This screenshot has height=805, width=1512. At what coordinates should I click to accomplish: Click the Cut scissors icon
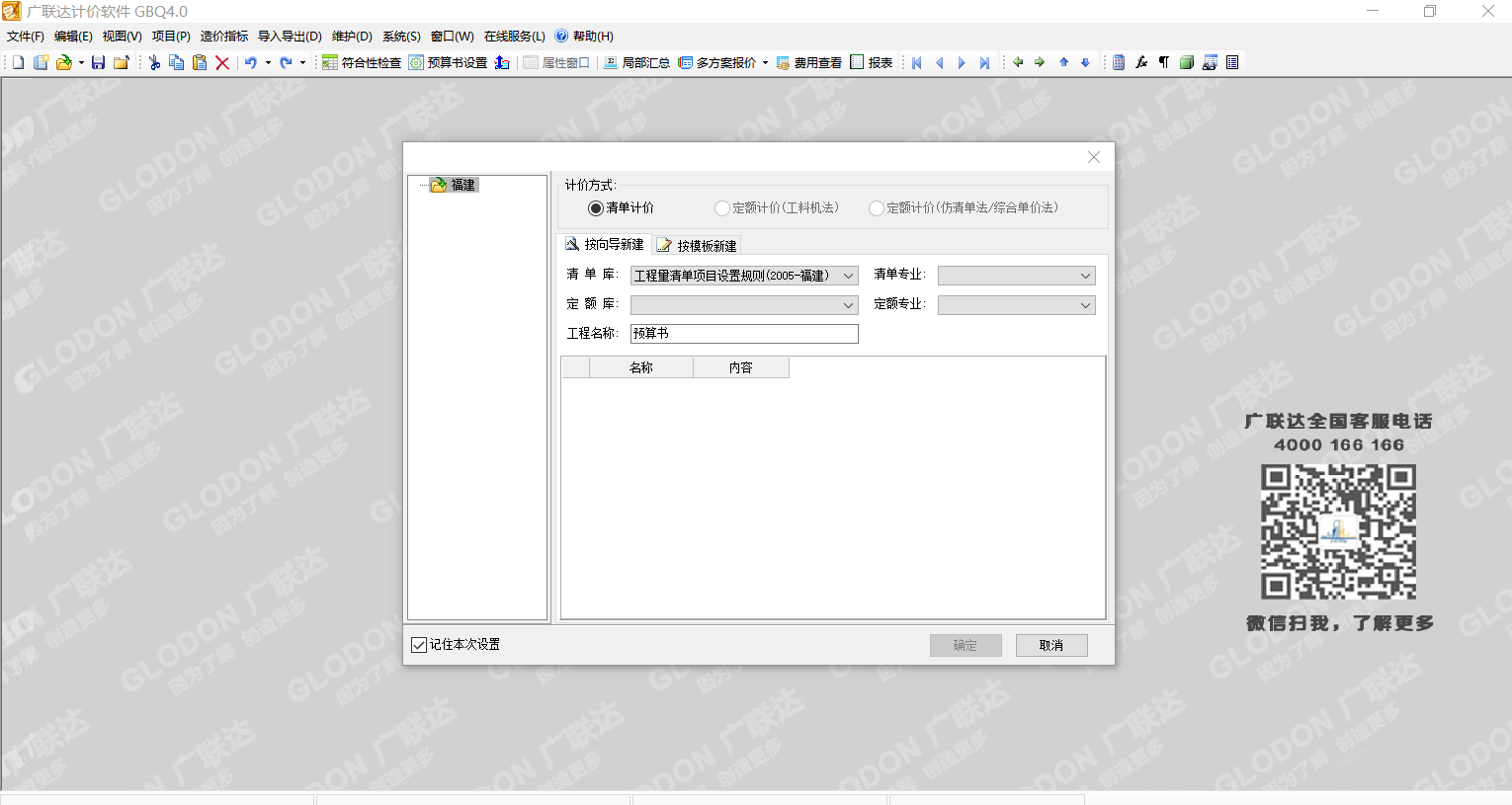(x=154, y=62)
